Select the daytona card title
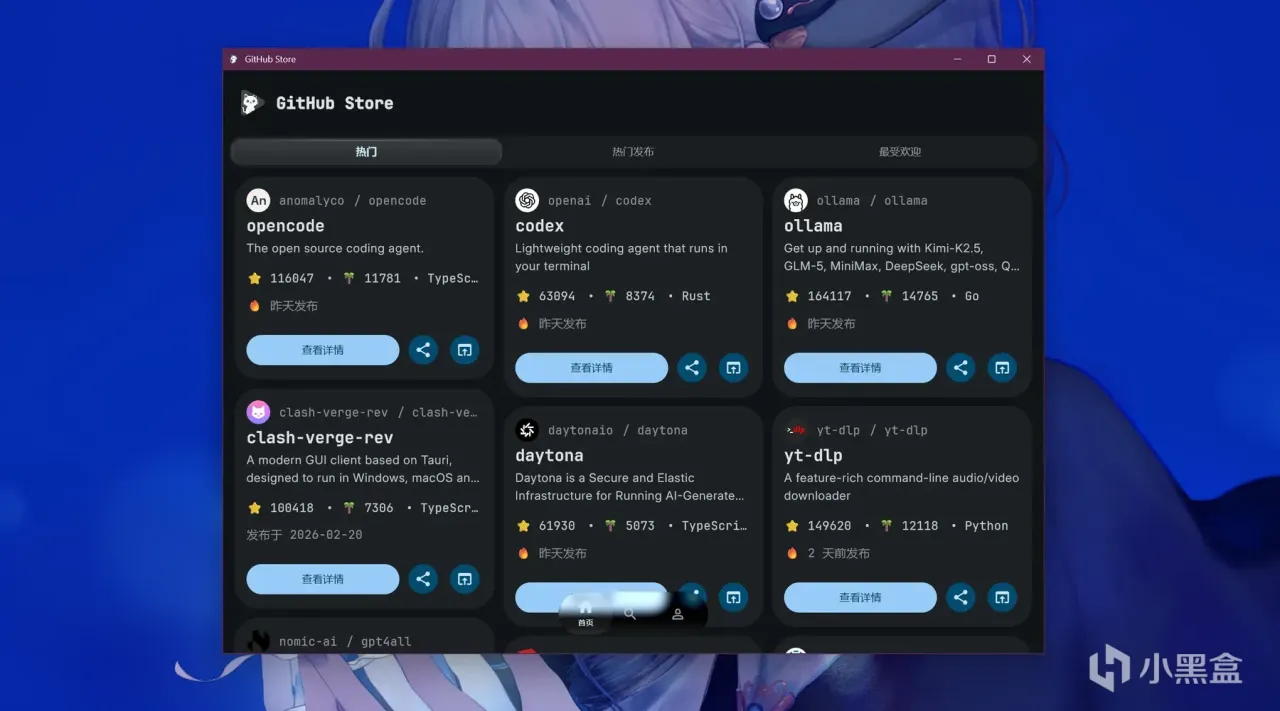 (549, 456)
